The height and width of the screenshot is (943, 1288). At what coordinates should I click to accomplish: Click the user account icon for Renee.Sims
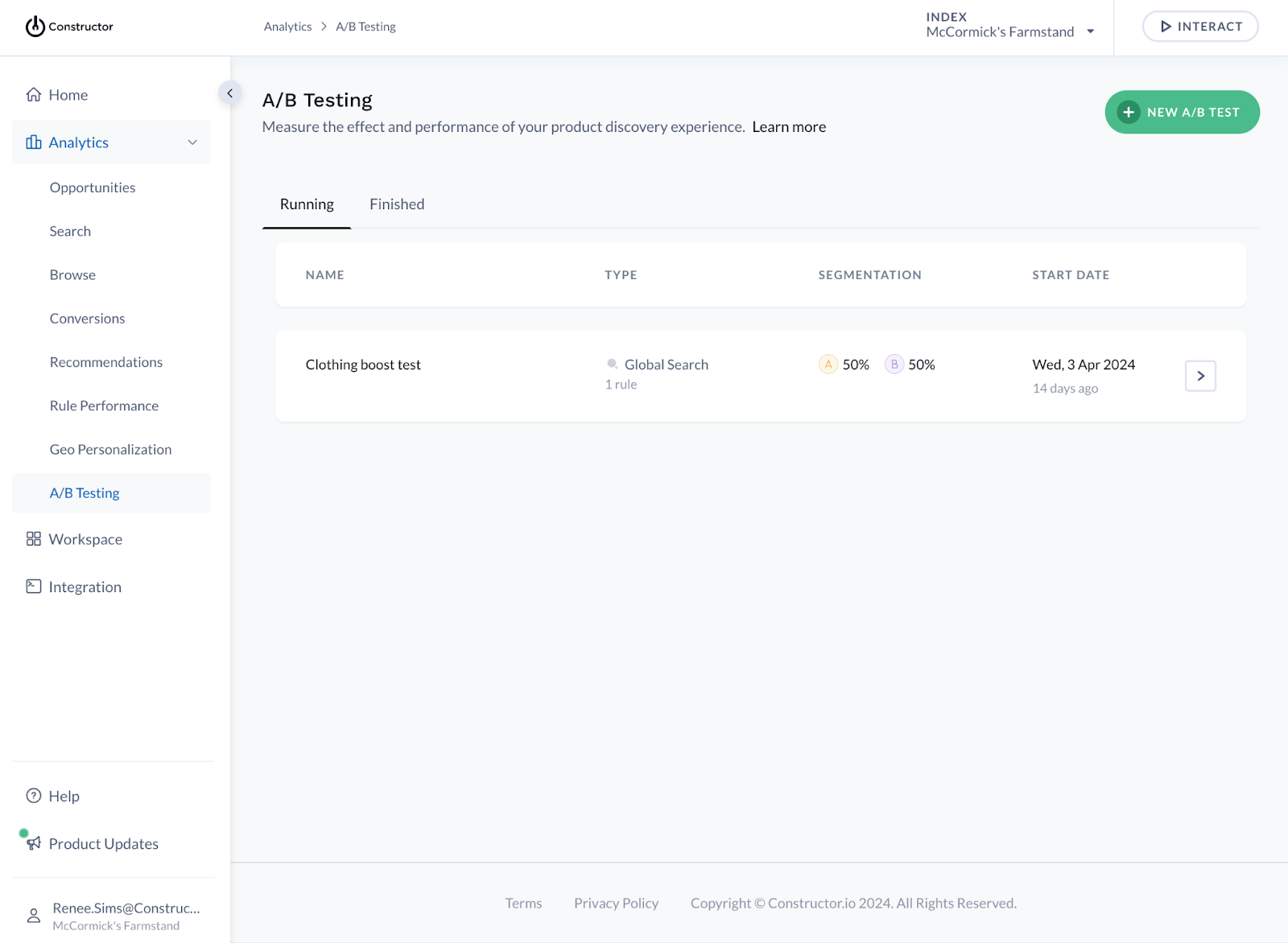coord(33,915)
